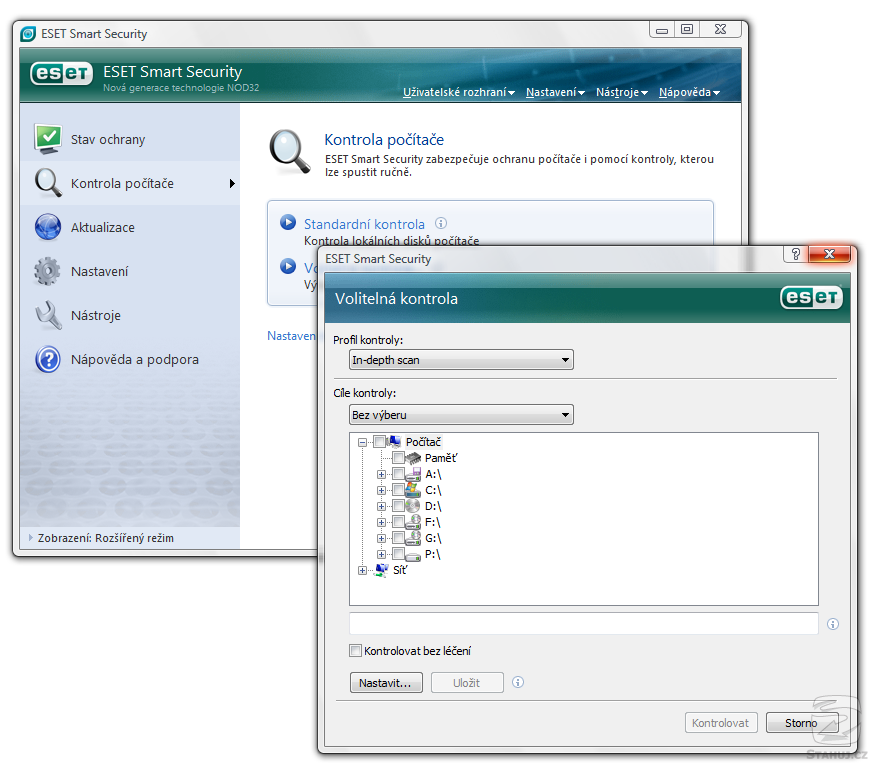875x768 pixels.
Task: Click the ESET logo in main window header
Action: click(61, 74)
